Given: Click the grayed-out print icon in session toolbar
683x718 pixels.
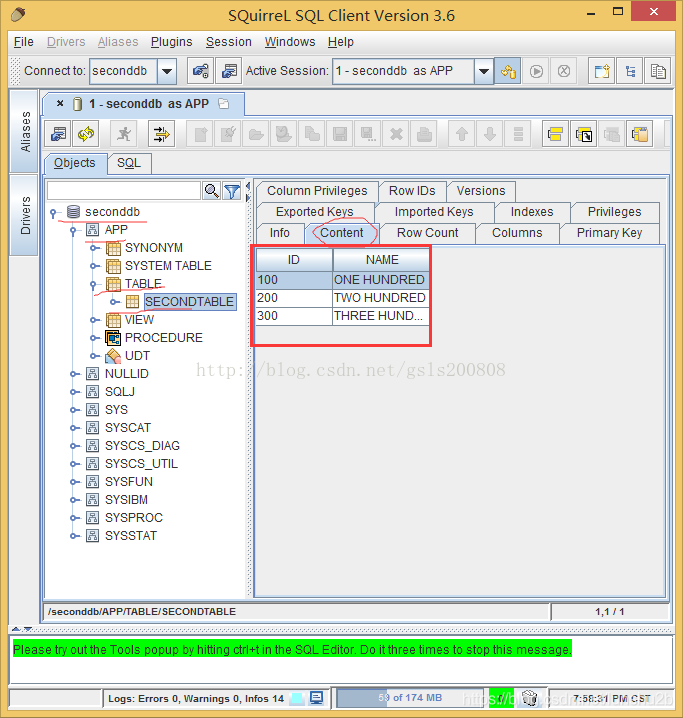Looking at the screenshot, I should 424,134.
